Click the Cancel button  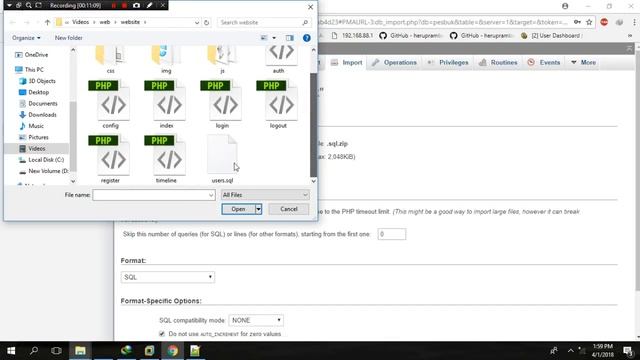coord(289,209)
